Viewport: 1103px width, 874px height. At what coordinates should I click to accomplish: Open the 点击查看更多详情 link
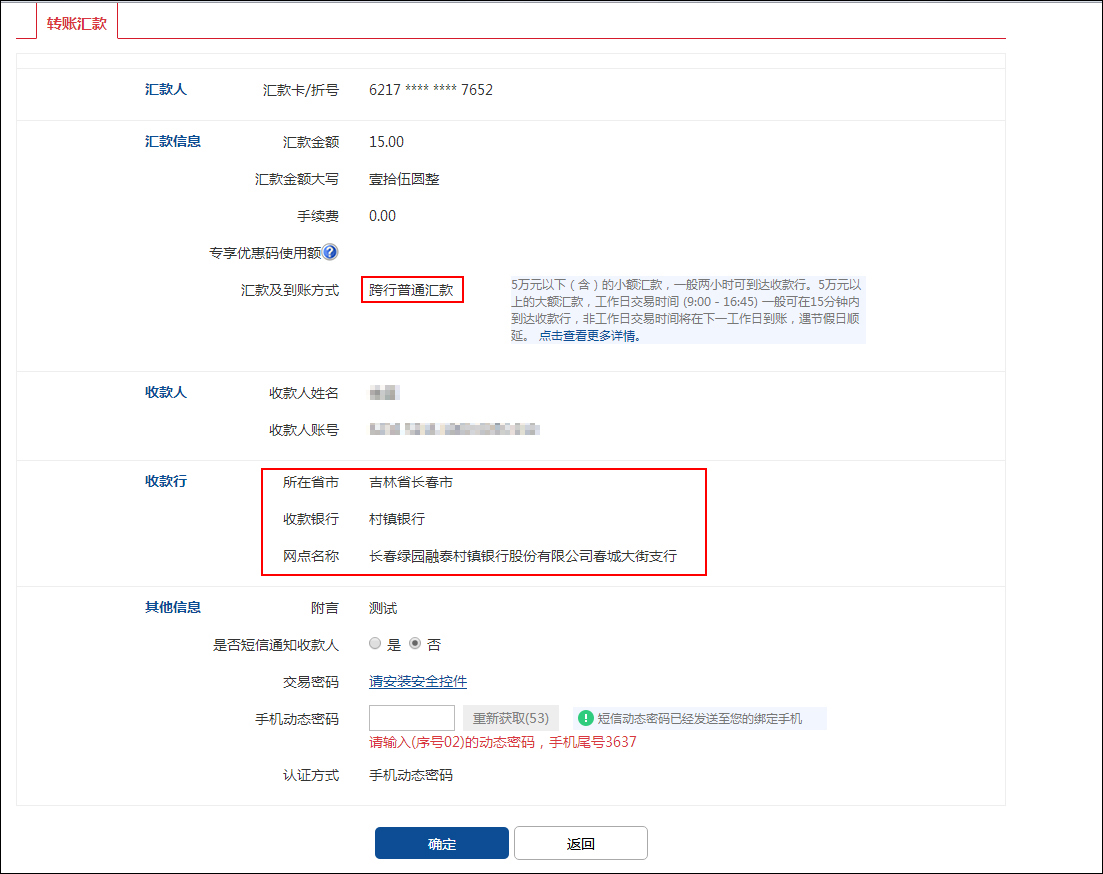[589, 336]
